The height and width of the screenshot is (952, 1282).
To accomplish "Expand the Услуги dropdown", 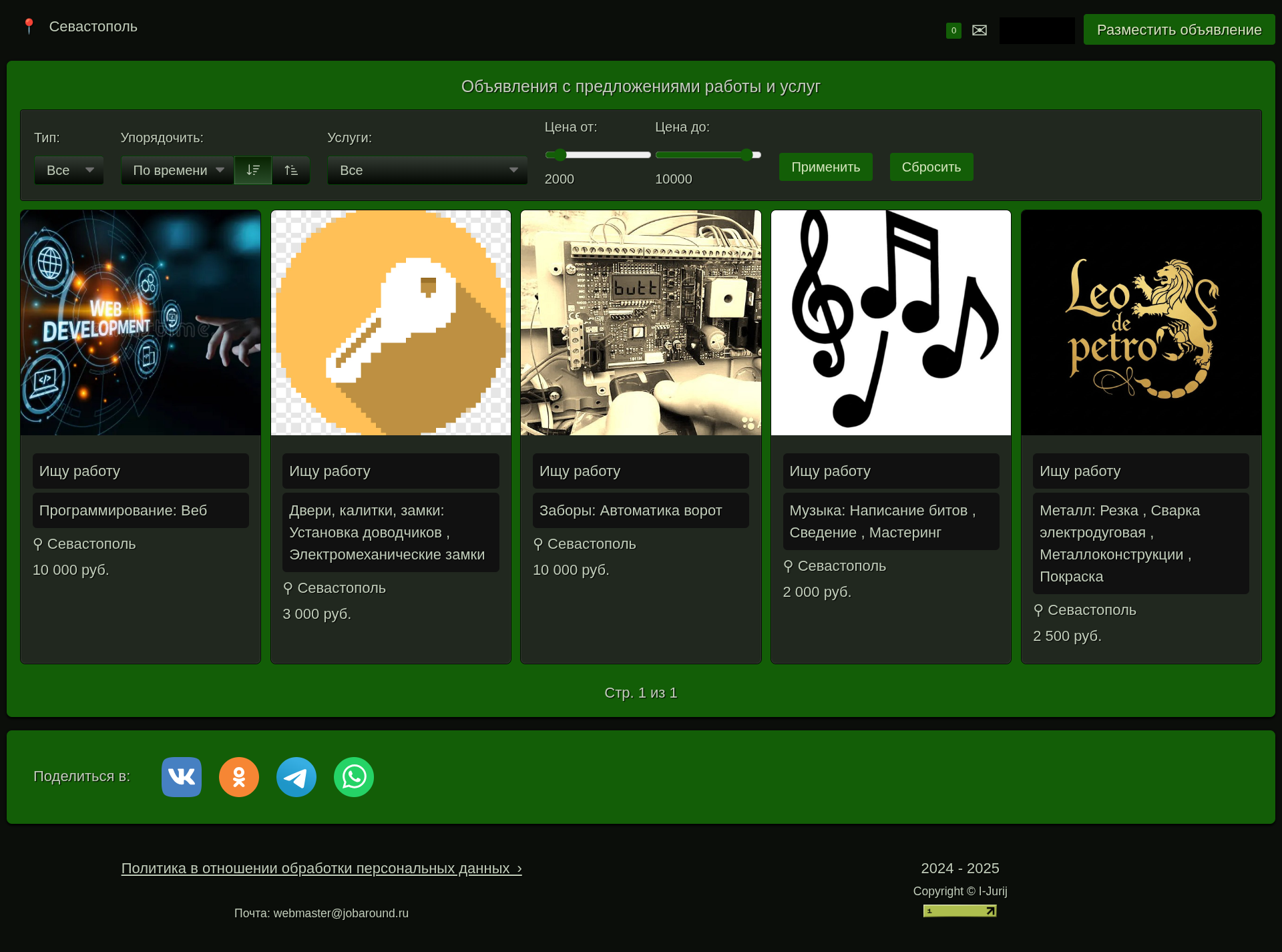I will [x=427, y=170].
